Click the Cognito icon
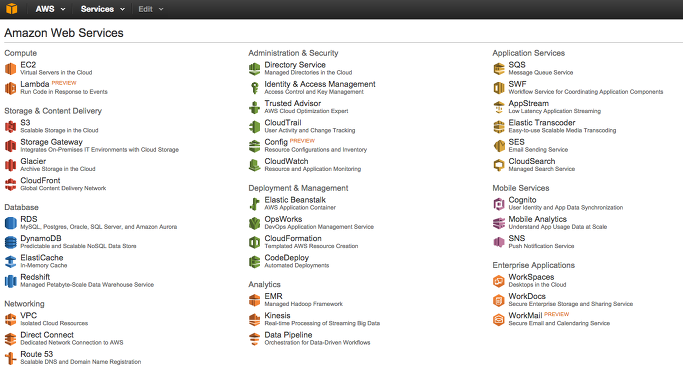683x374 pixels. pos(499,204)
